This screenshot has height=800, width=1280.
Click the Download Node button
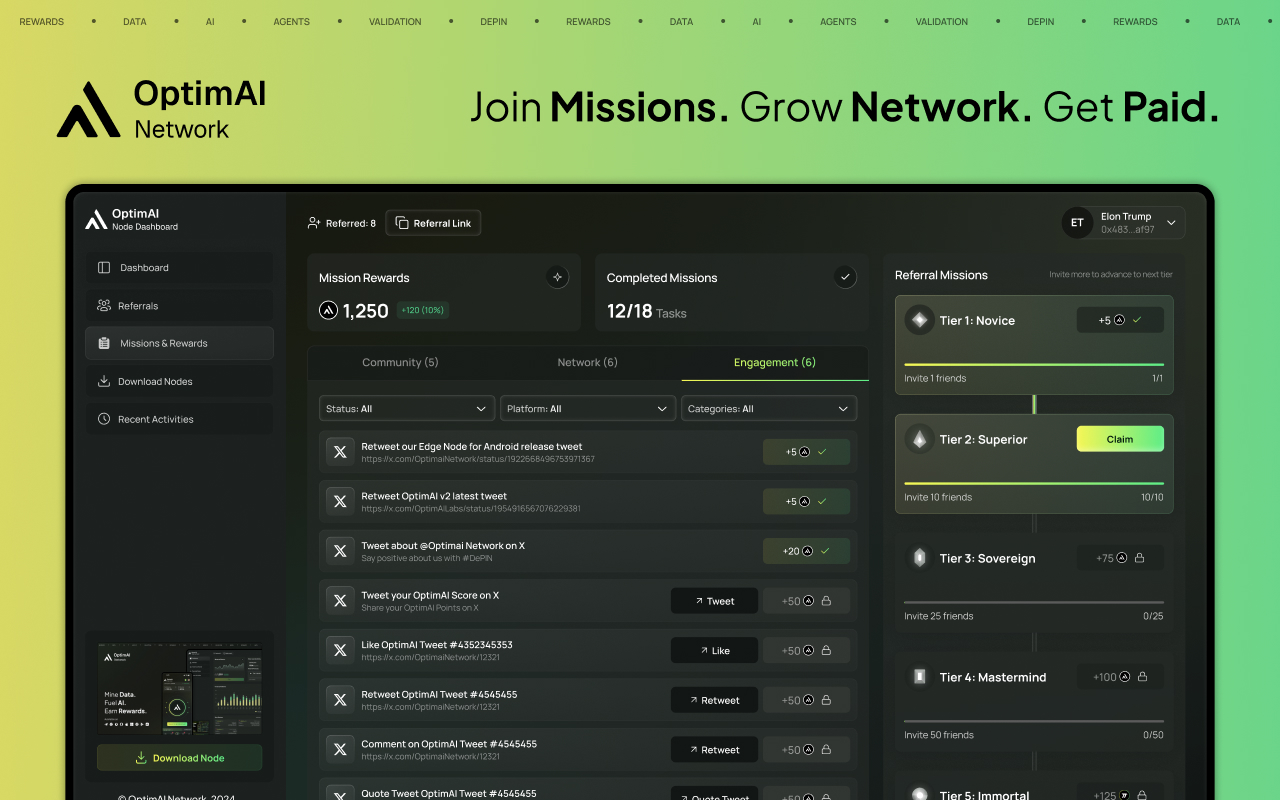pyautogui.click(x=180, y=758)
